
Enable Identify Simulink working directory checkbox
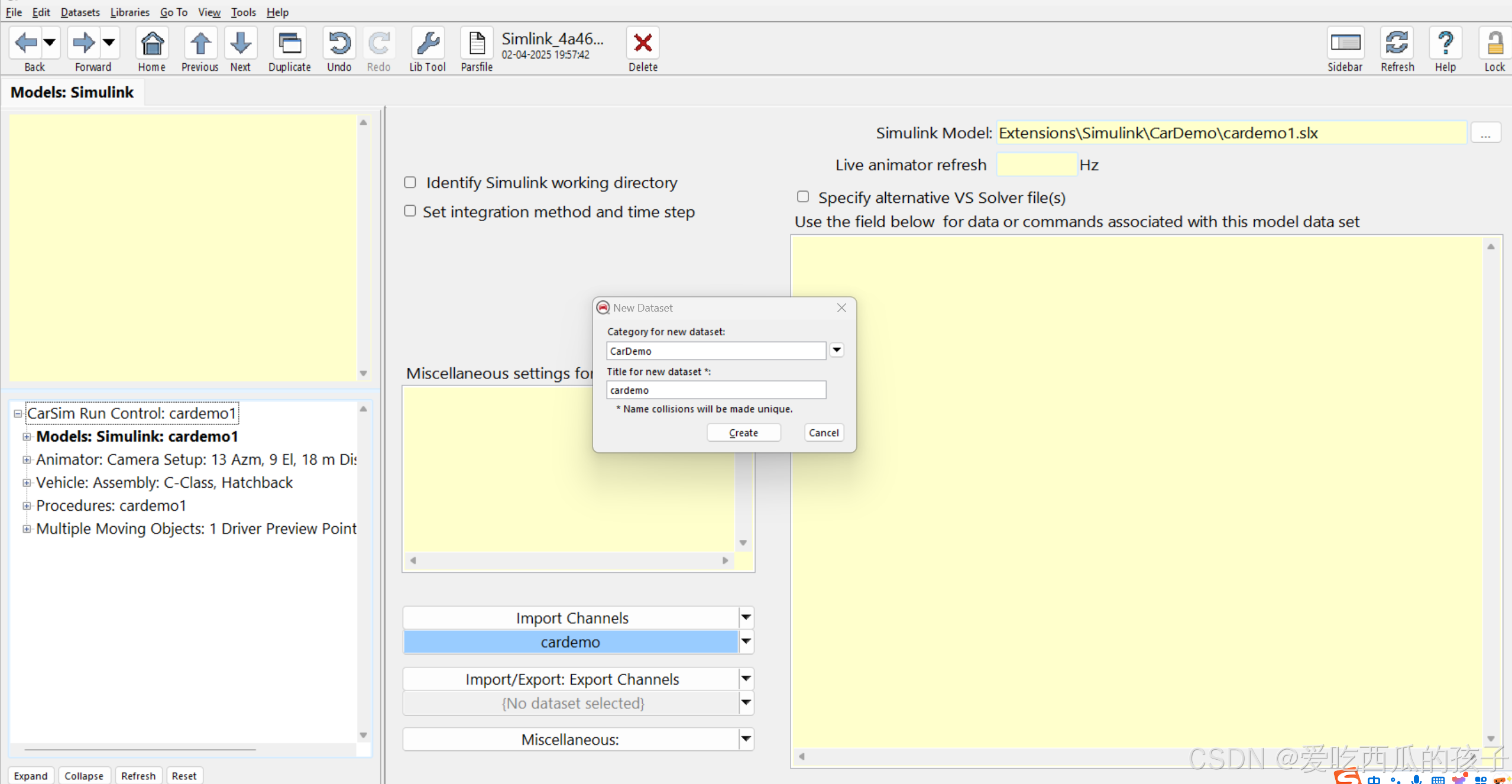point(410,182)
